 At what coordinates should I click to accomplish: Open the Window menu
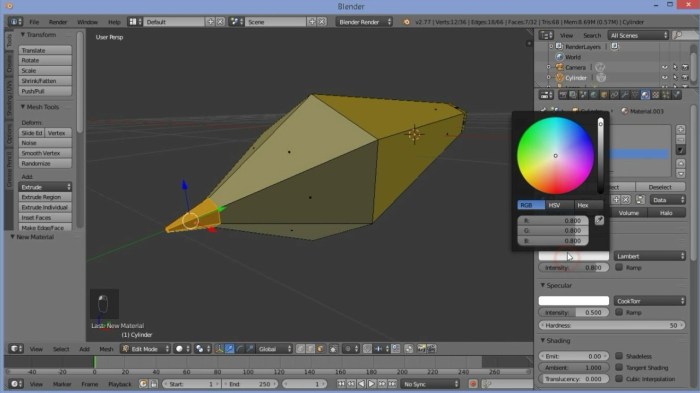87,22
